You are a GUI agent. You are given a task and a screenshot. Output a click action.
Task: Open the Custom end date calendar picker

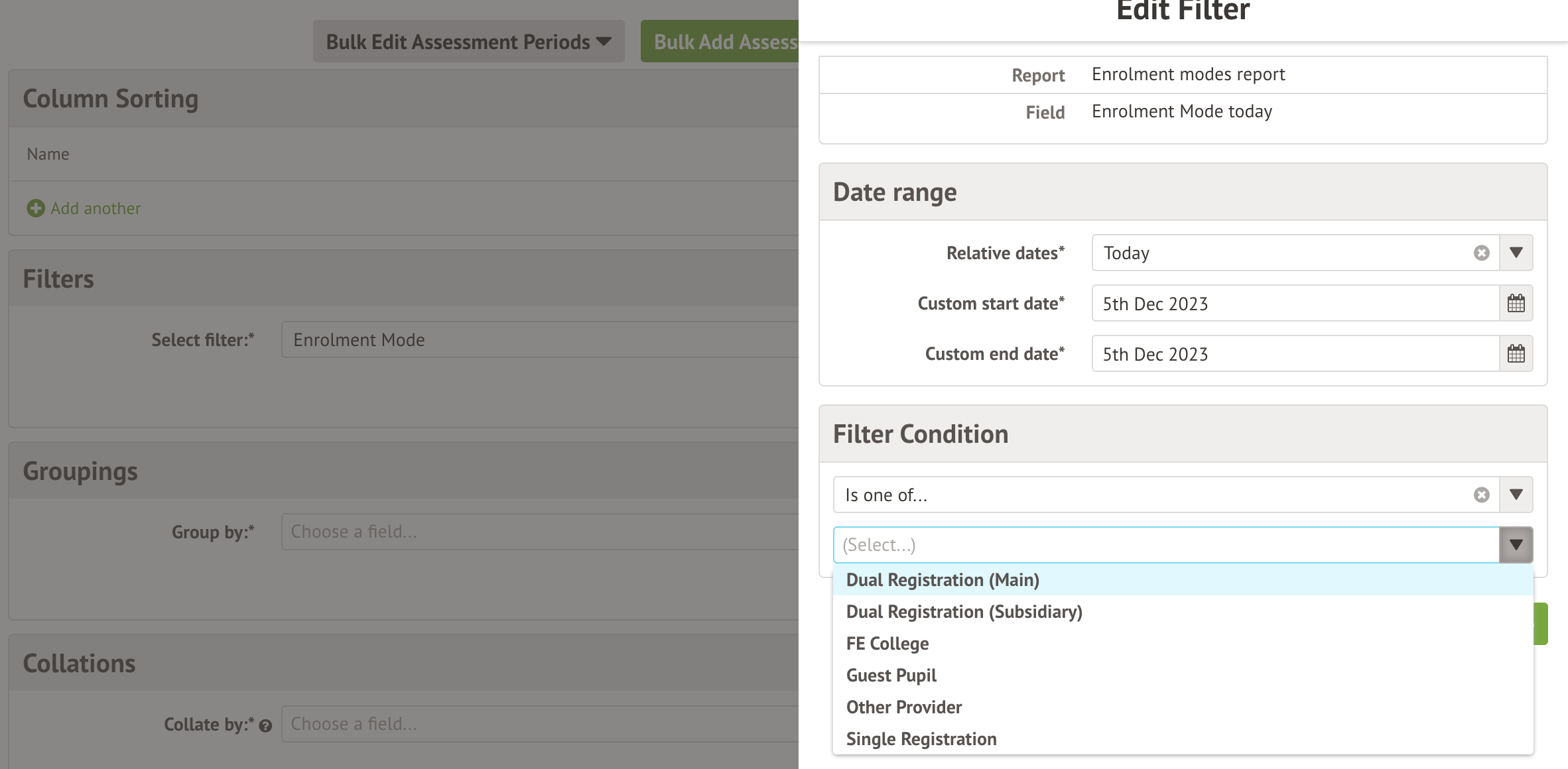coord(1516,354)
